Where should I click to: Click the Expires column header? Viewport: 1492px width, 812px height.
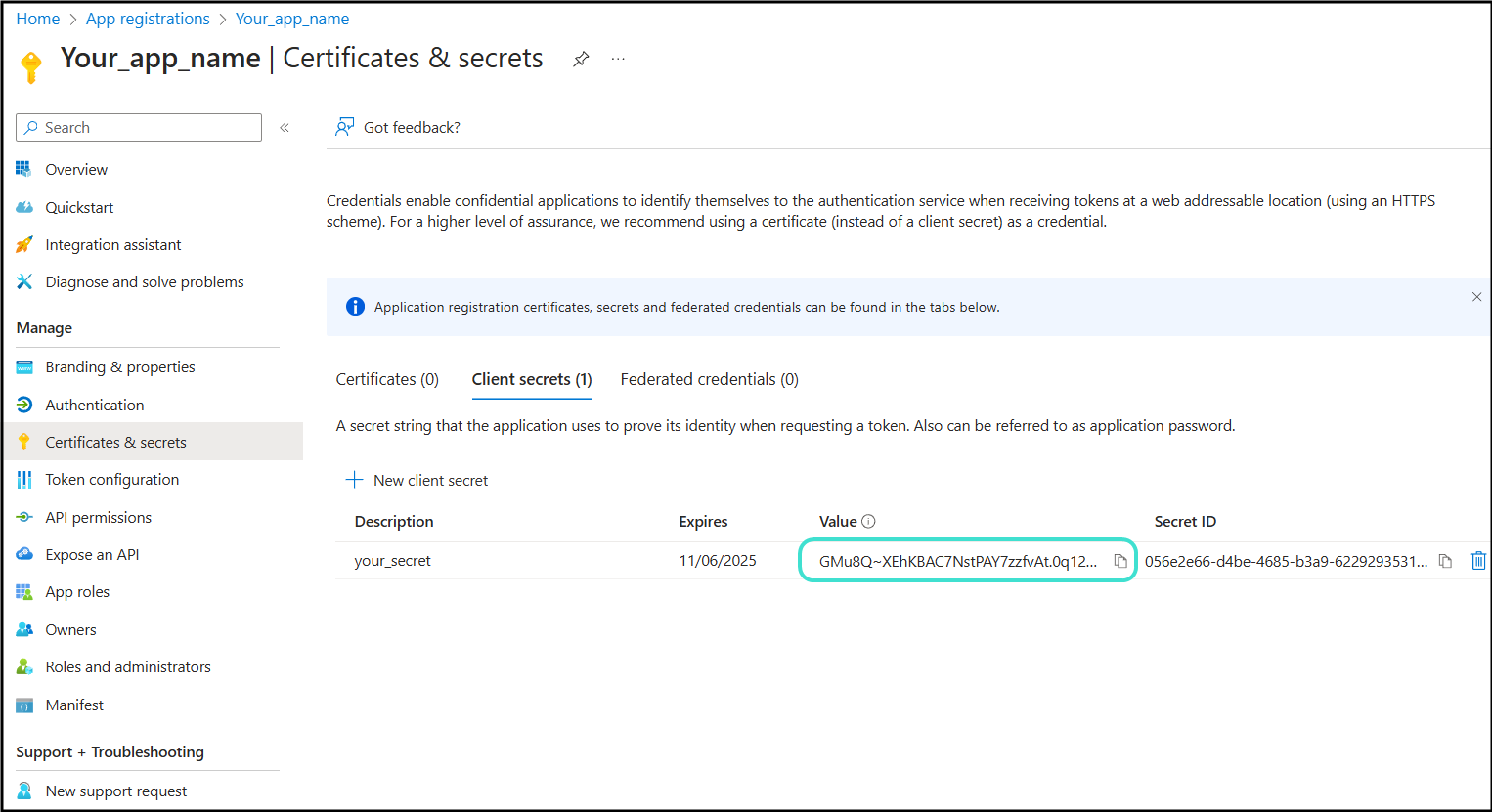703,521
